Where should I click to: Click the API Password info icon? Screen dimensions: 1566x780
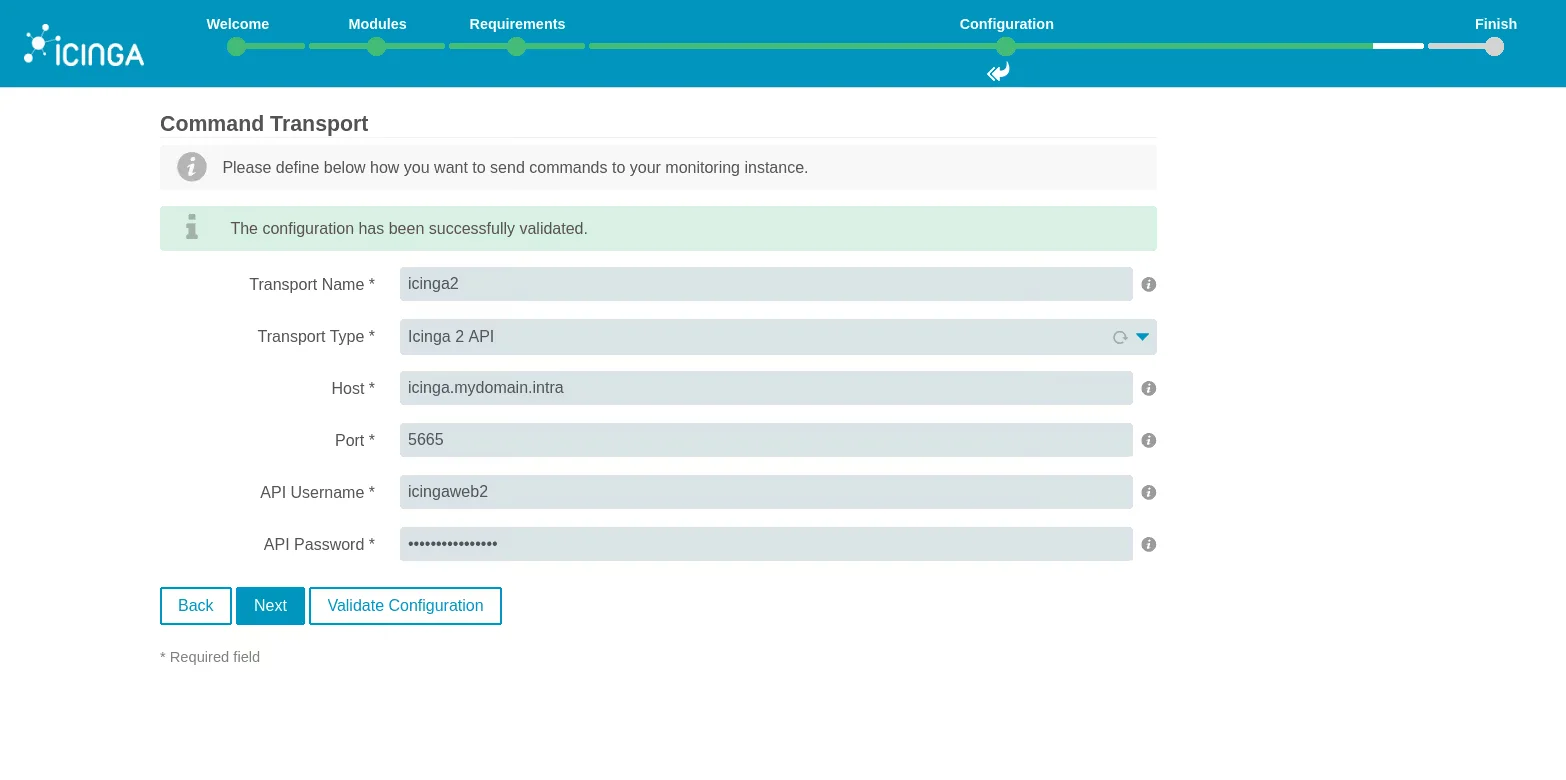pyautogui.click(x=1148, y=545)
